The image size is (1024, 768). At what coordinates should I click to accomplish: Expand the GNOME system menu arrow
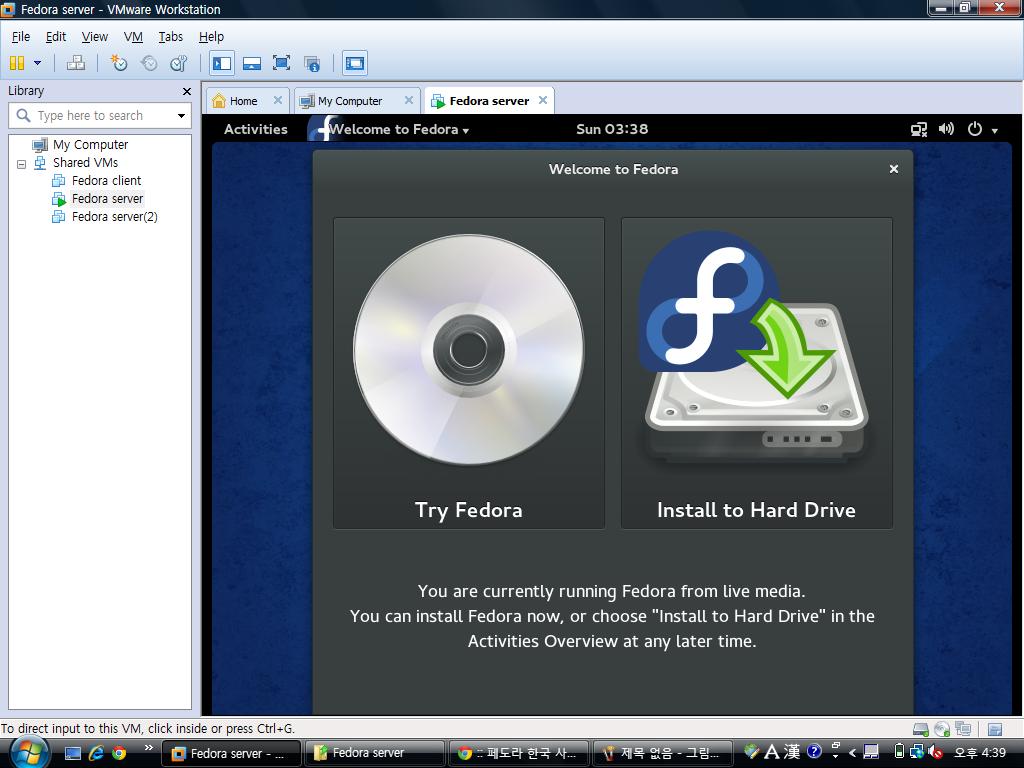coord(995,131)
